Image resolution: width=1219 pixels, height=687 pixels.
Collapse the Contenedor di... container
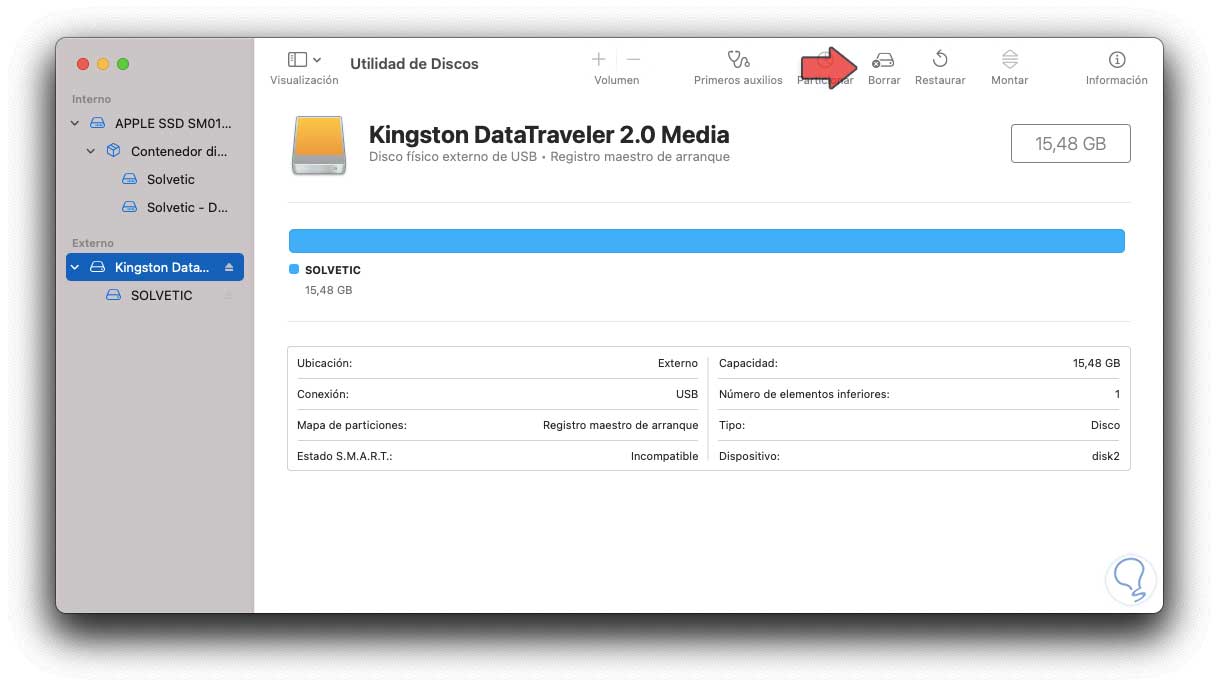point(90,151)
